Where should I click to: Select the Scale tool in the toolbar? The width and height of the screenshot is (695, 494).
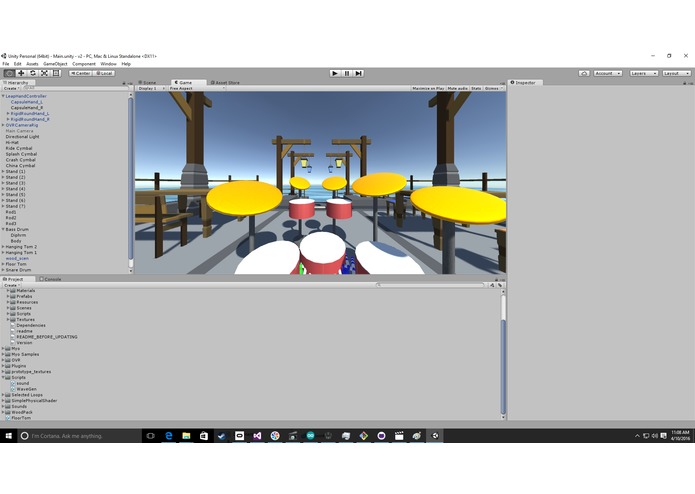click(44, 73)
